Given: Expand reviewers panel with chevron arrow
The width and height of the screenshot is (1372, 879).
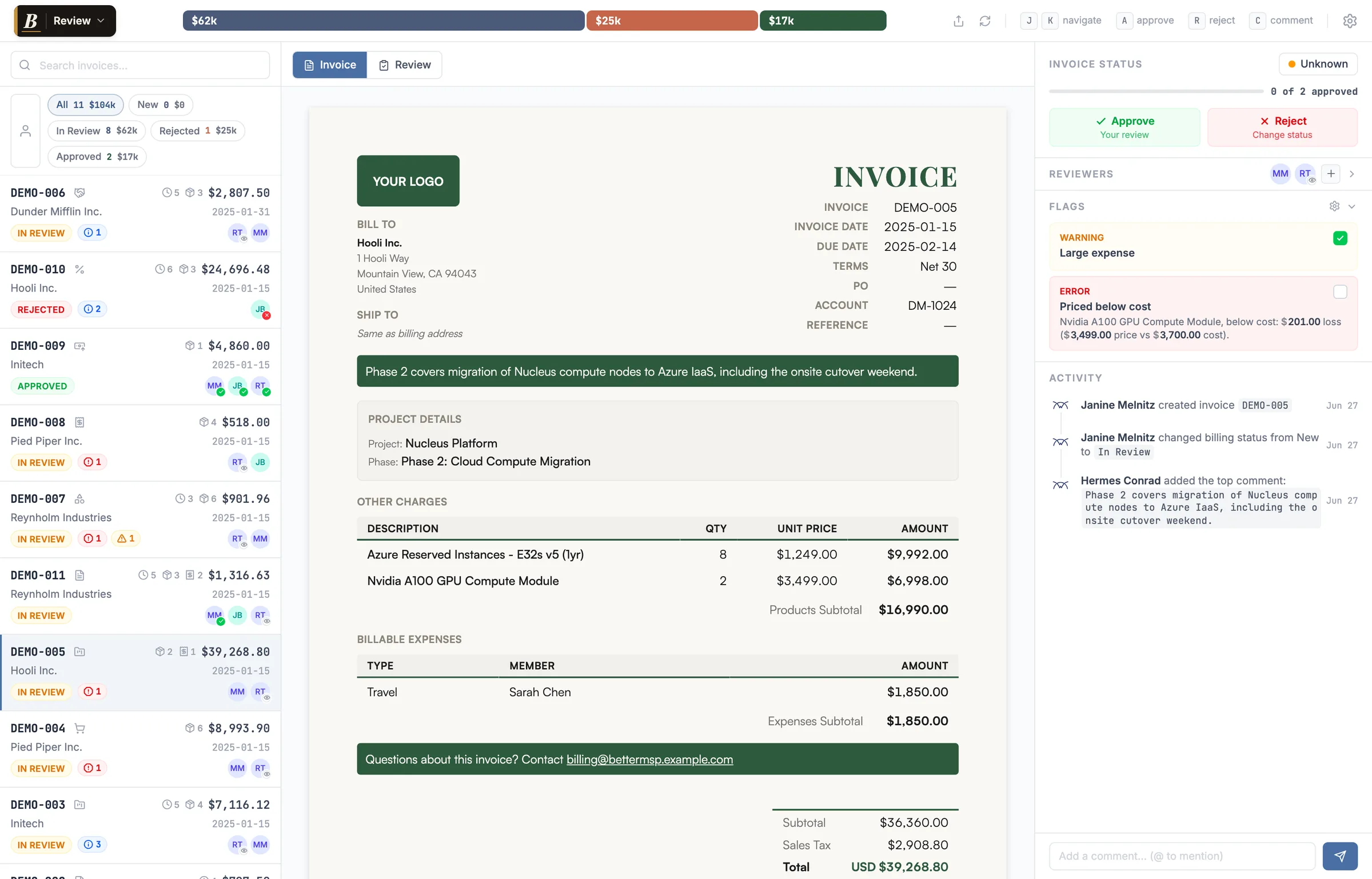Looking at the screenshot, I should click(x=1351, y=174).
